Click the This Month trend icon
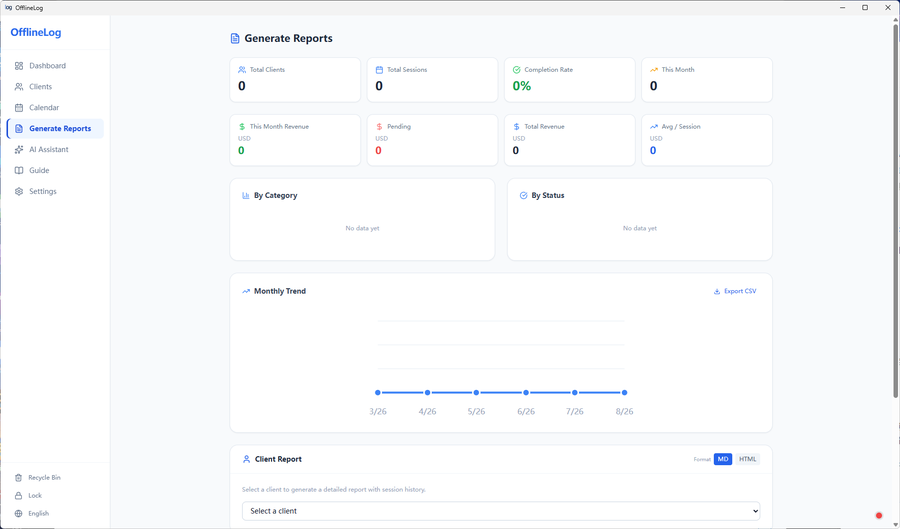Screen dimensions: 900x529 point(653,69)
